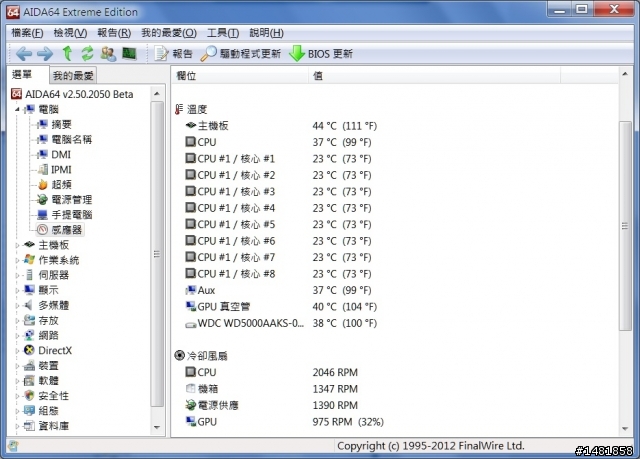Click the 組態 tree icon
This screenshot has height=459, width=640.
click(x=29, y=411)
